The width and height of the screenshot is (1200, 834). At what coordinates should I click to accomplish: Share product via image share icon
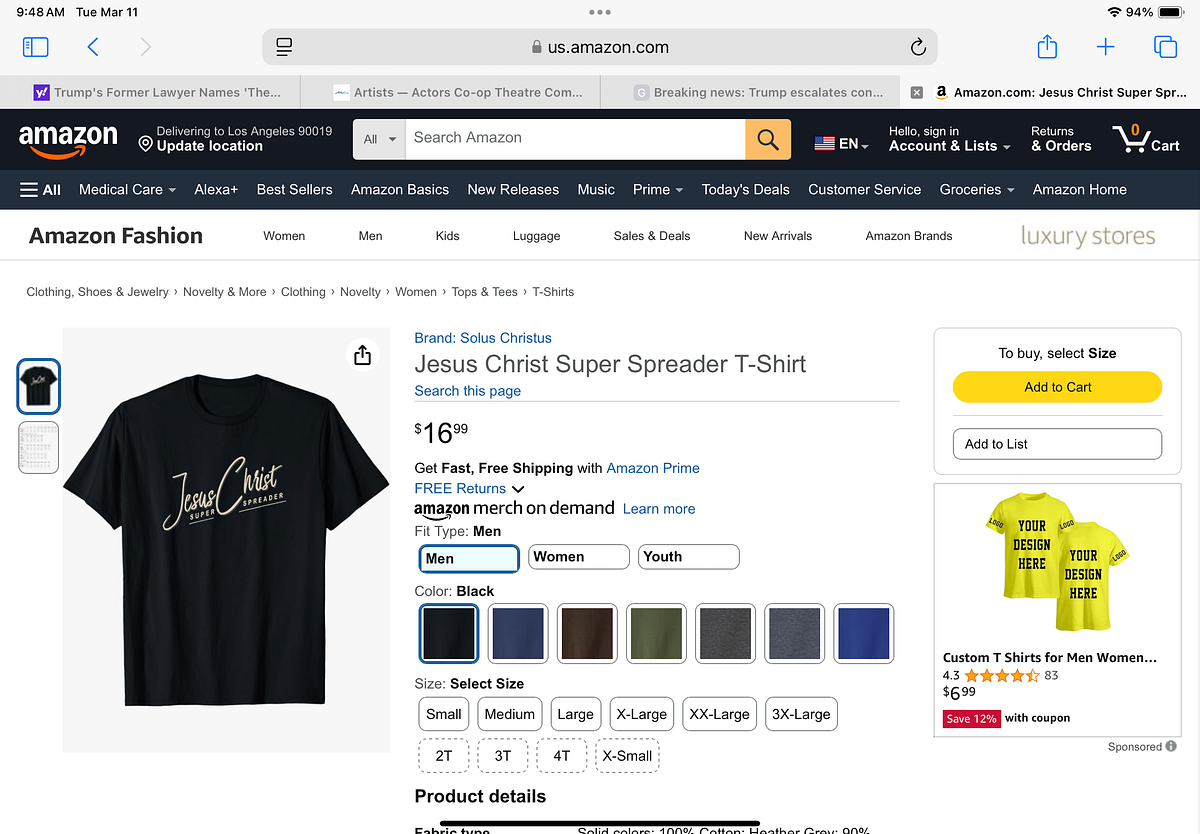(362, 355)
